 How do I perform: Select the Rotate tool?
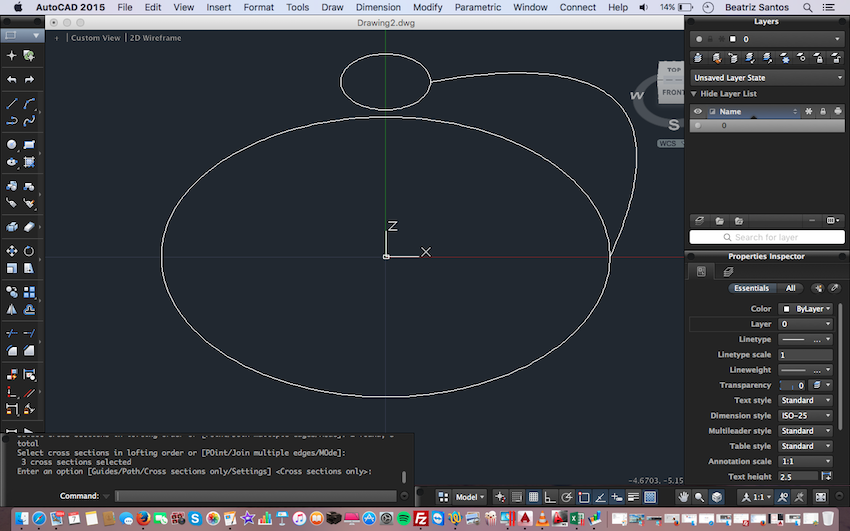pos(29,251)
